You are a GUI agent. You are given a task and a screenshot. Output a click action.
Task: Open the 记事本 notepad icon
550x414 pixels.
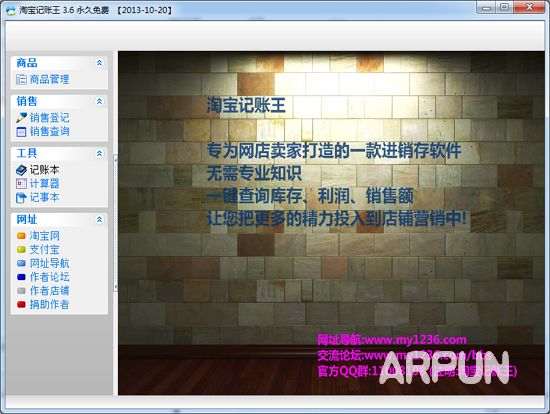tap(21, 198)
